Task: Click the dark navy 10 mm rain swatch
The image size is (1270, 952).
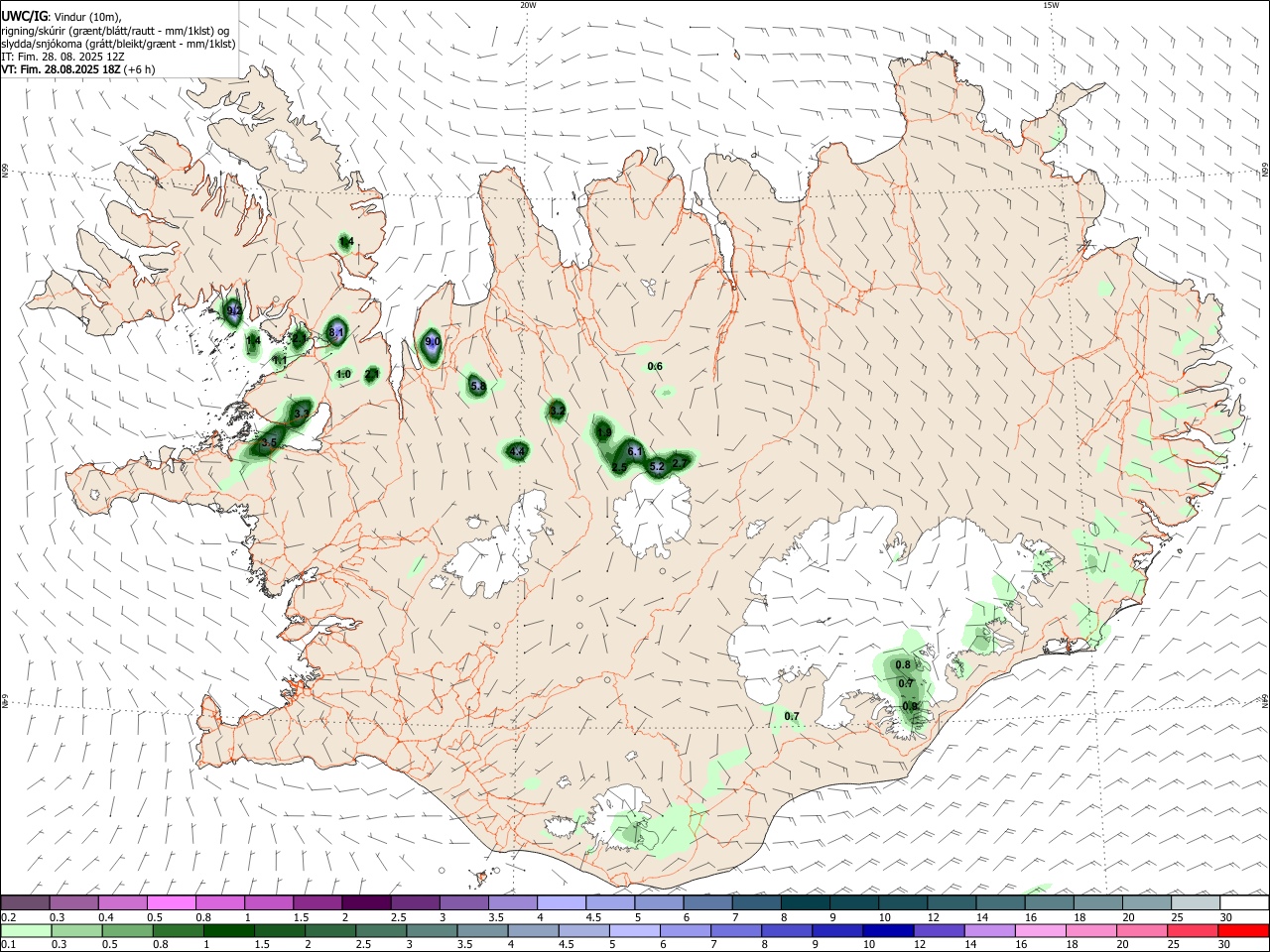Action: (x=886, y=930)
